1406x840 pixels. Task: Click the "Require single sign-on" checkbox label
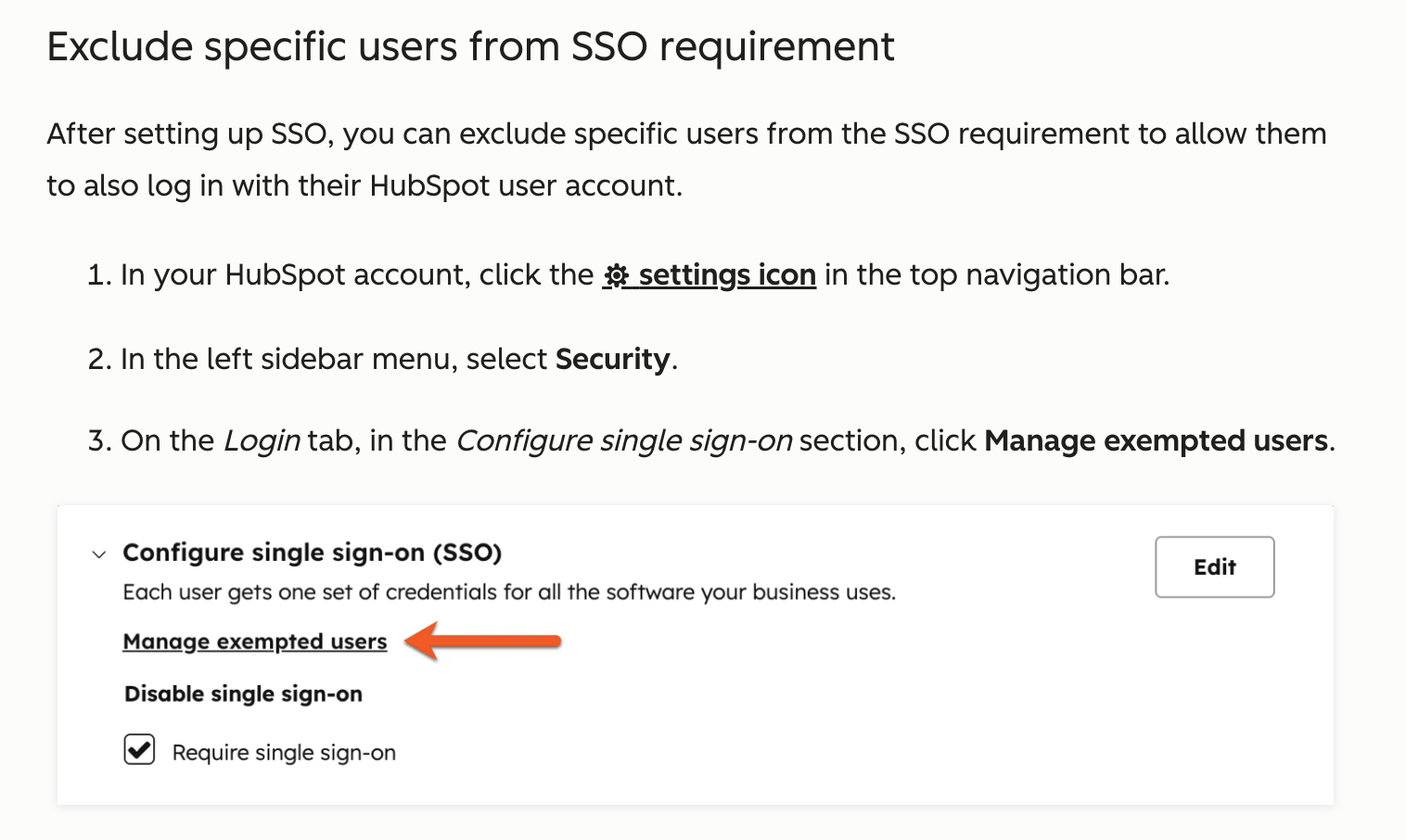click(x=284, y=753)
